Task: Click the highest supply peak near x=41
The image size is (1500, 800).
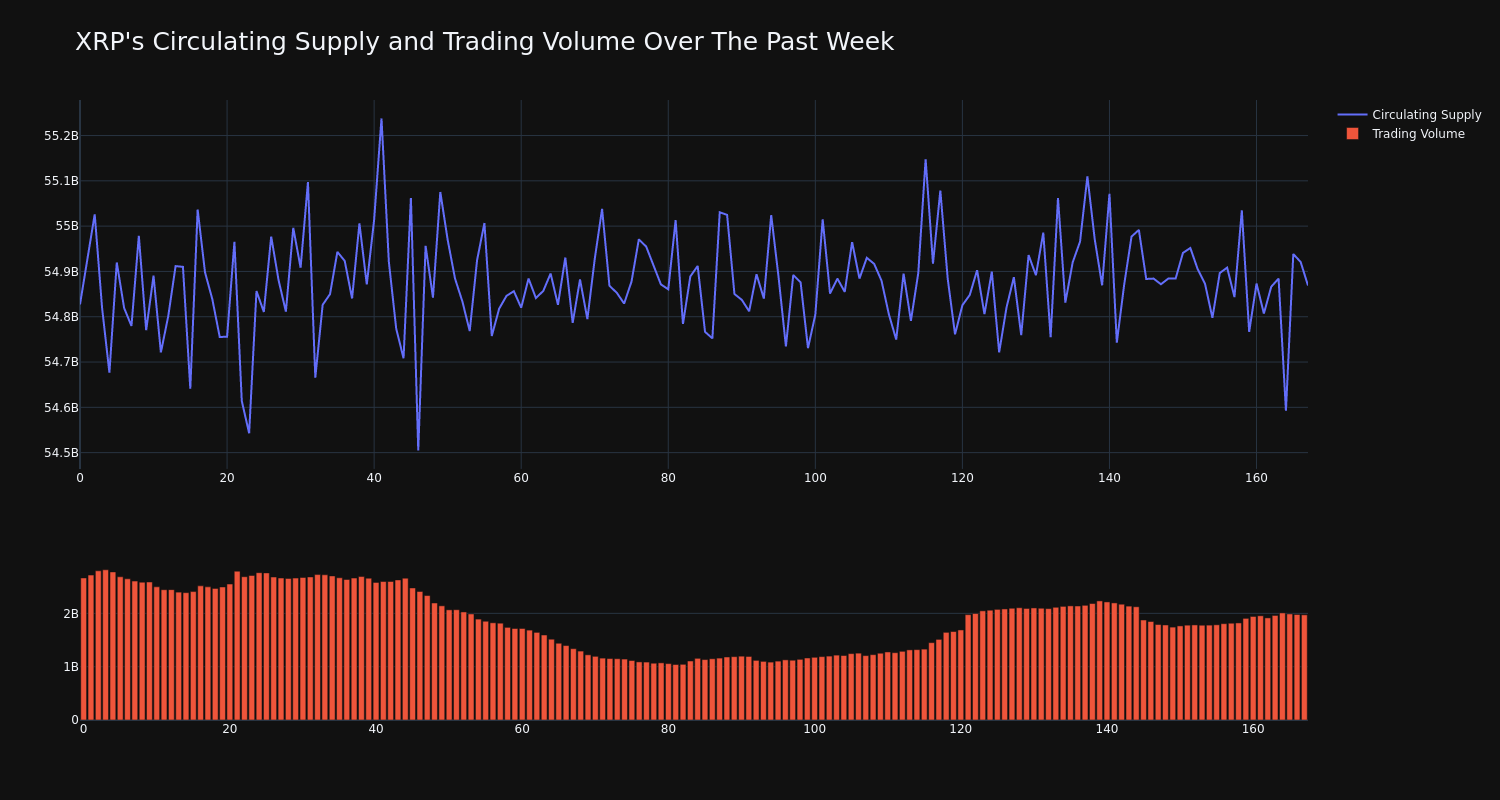Action: pos(381,119)
